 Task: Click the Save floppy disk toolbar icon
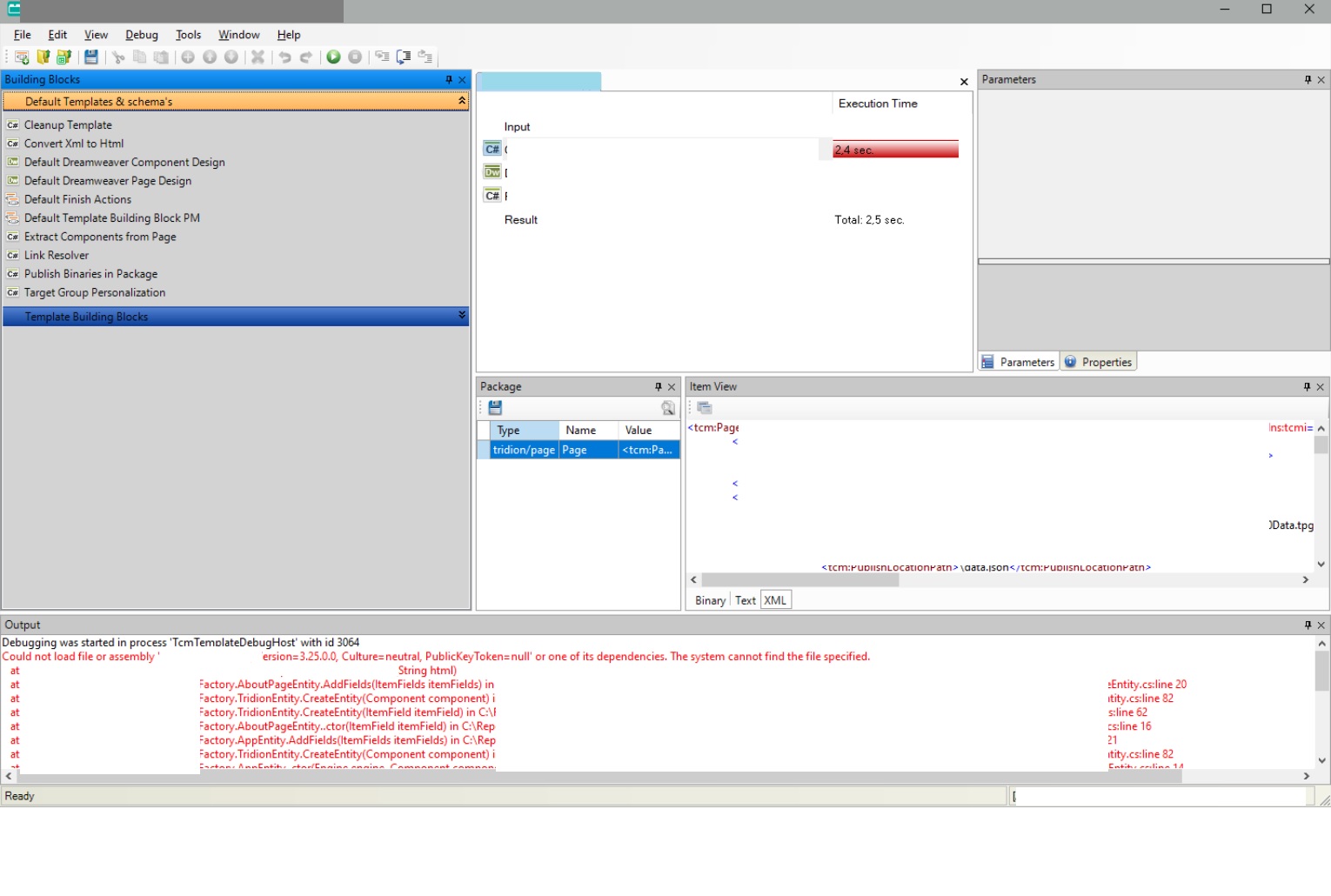coord(90,57)
